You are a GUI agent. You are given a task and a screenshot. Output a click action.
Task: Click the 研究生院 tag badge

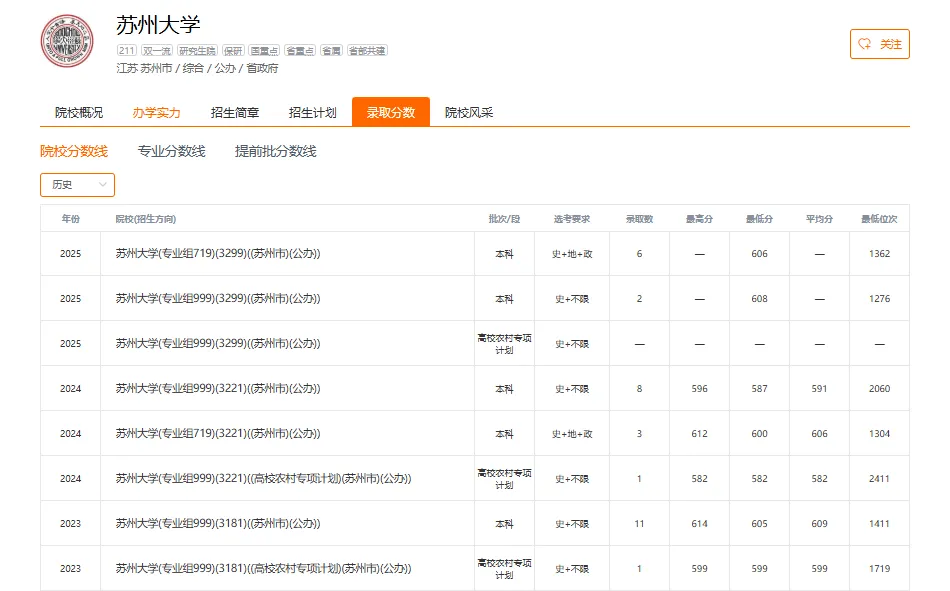click(x=197, y=51)
